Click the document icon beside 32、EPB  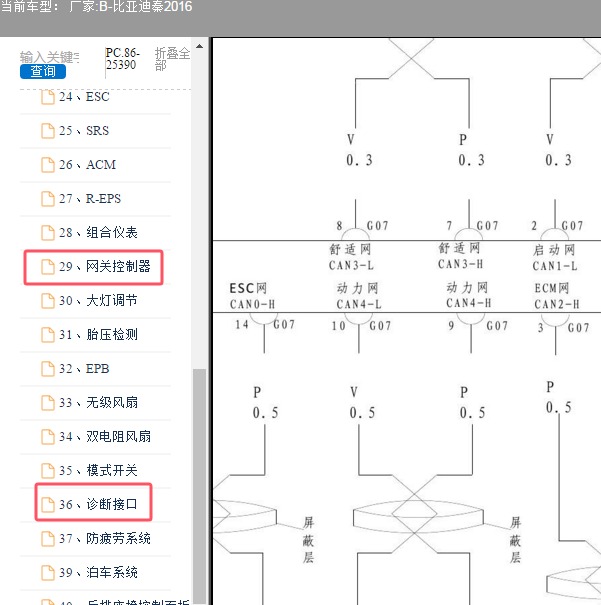48,369
